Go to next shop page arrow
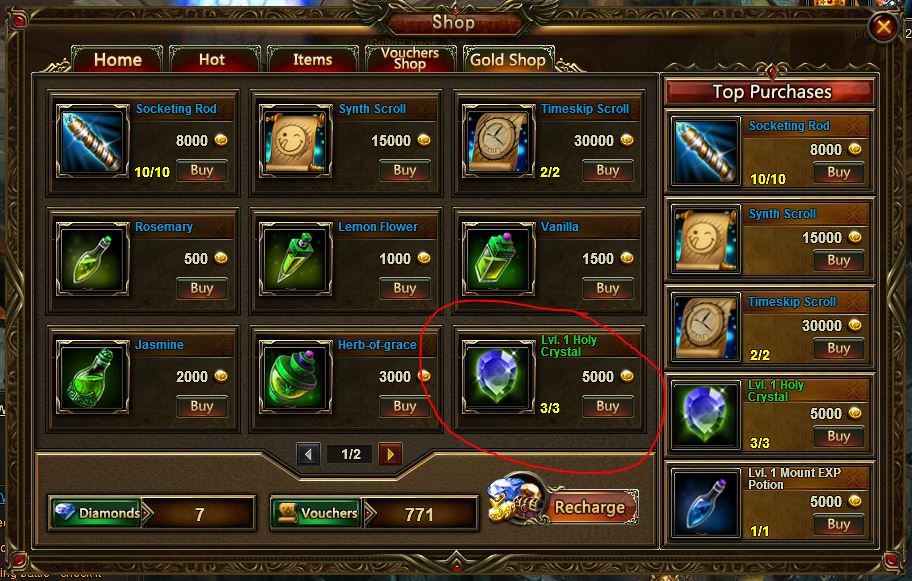912x581 pixels. click(x=390, y=454)
